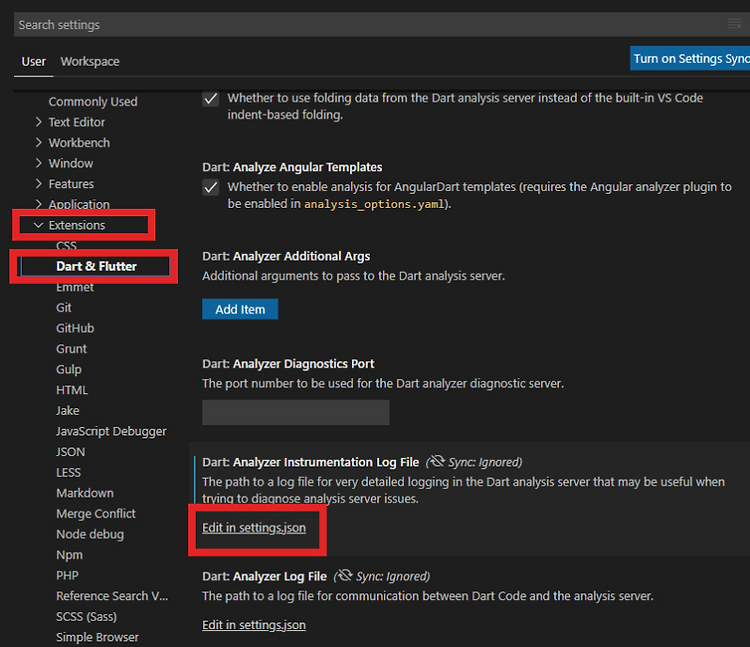The width and height of the screenshot is (750, 647).
Task: Open the Features settings category
Action: coord(71,184)
